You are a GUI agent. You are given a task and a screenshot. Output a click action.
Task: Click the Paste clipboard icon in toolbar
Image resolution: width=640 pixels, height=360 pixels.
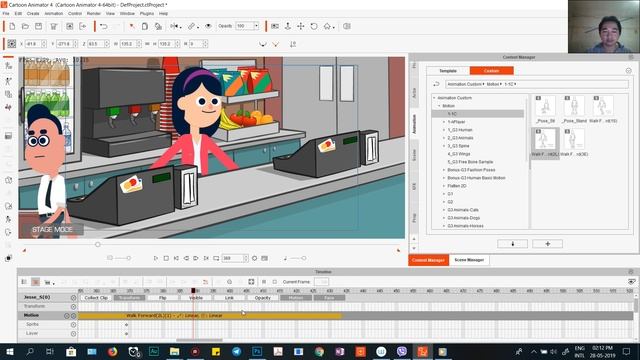(x=145, y=26)
